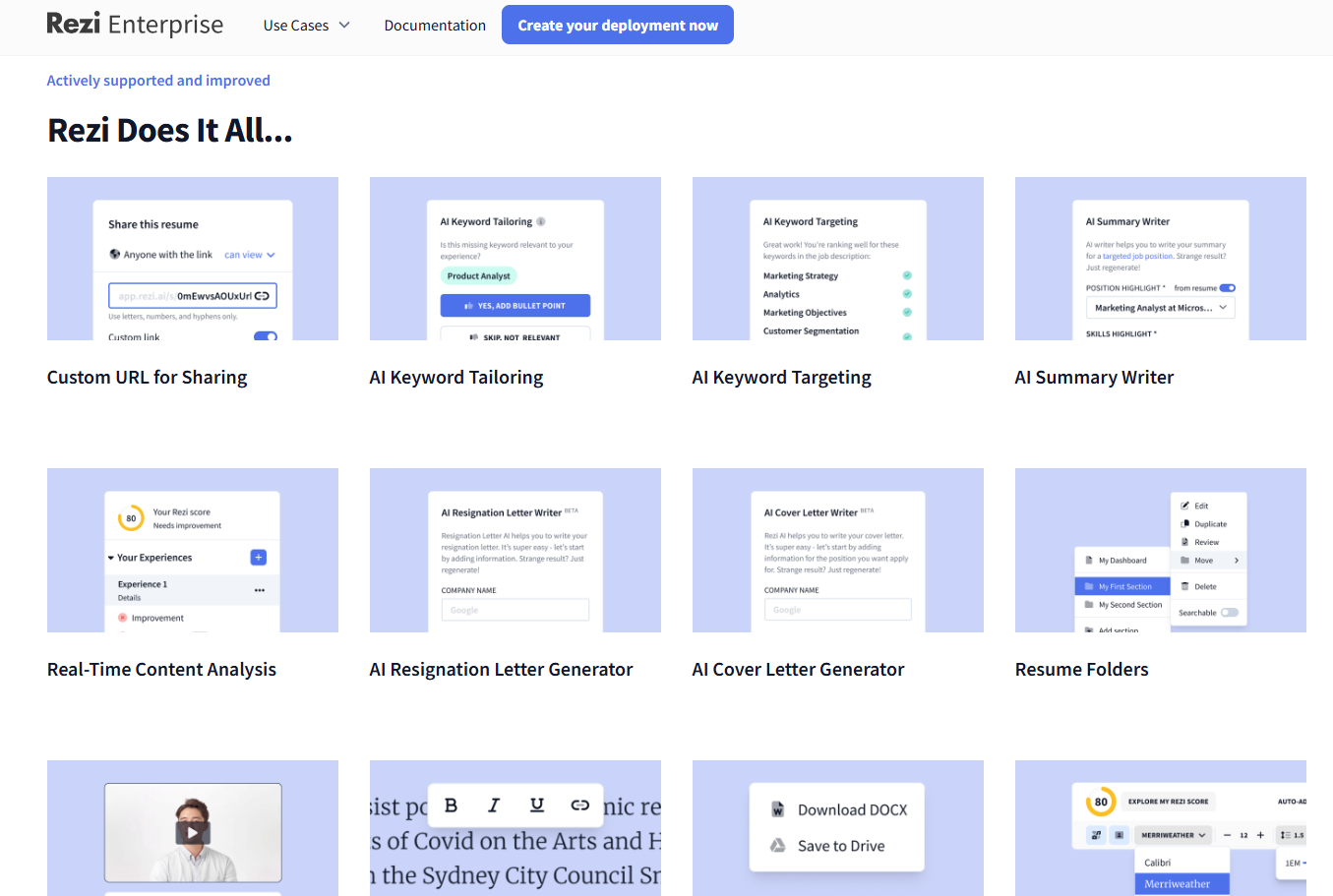Open Marketing Analyst at Micros... dropdown
The height and width of the screenshot is (896, 1333).
(x=1160, y=308)
